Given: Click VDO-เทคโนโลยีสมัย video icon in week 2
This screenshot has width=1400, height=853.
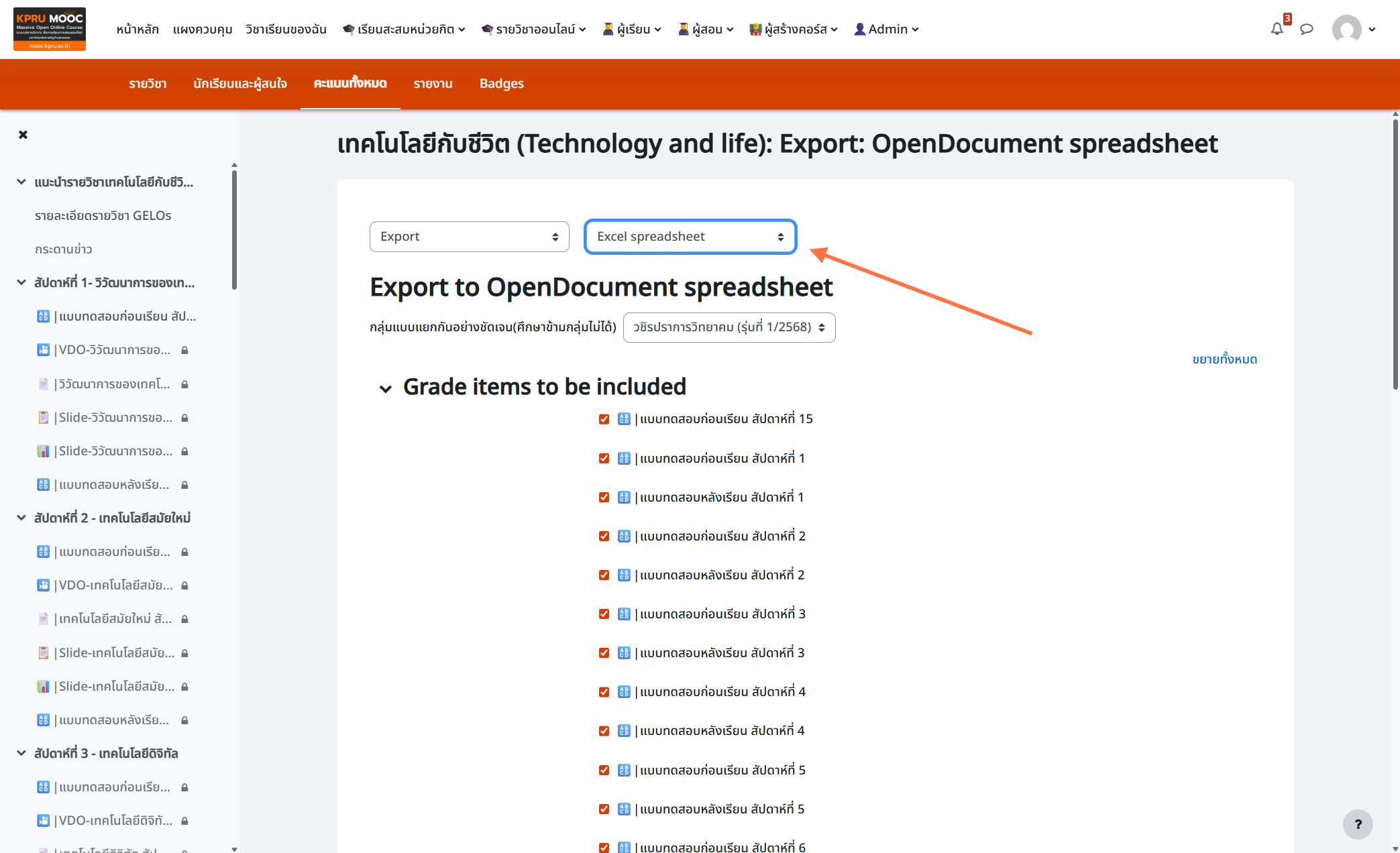Looking at the screenshot, I should coord(44,585).
